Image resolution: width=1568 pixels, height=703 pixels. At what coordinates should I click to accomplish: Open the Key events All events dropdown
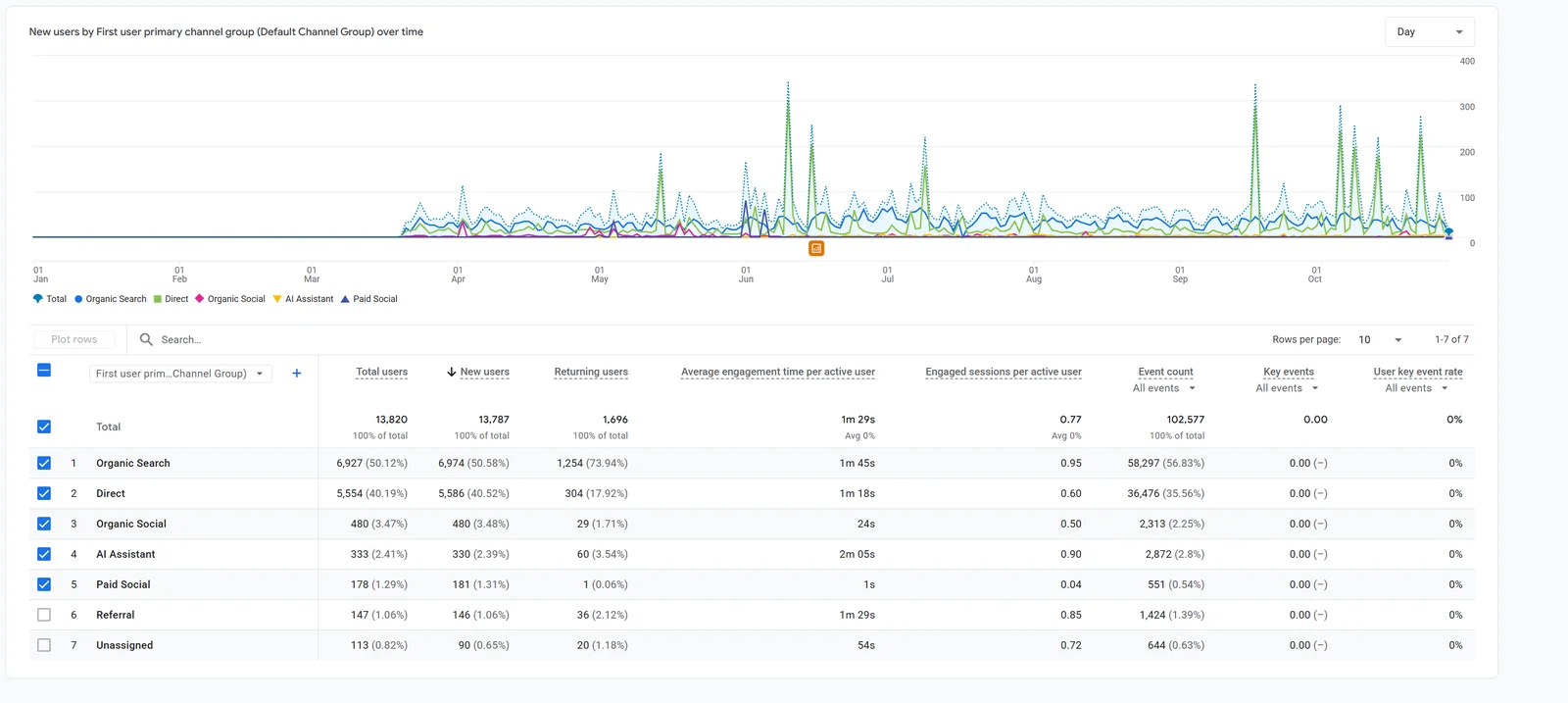tap(1288, 388)
